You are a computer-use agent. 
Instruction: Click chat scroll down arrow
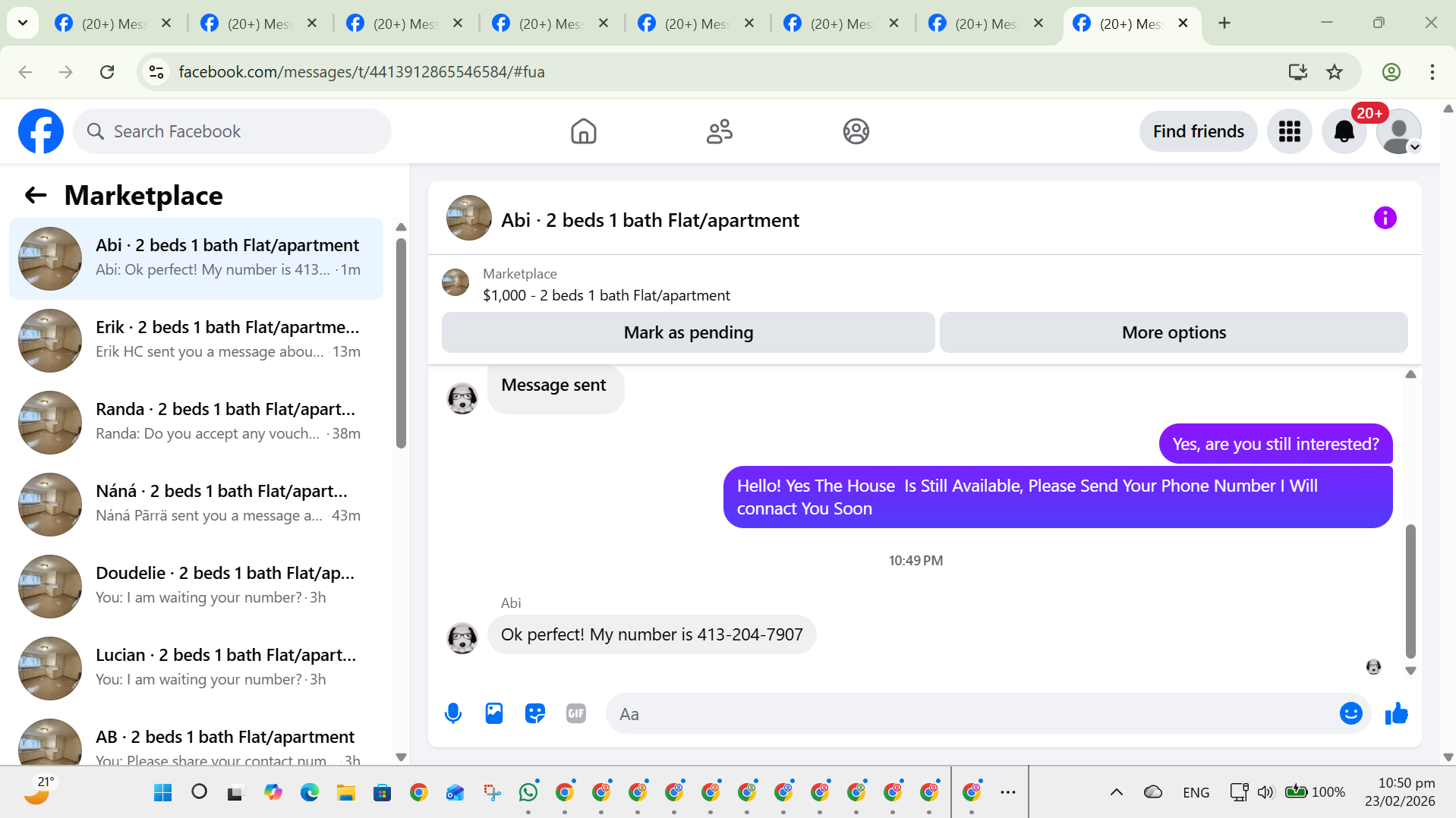[x=1410, y=671]
